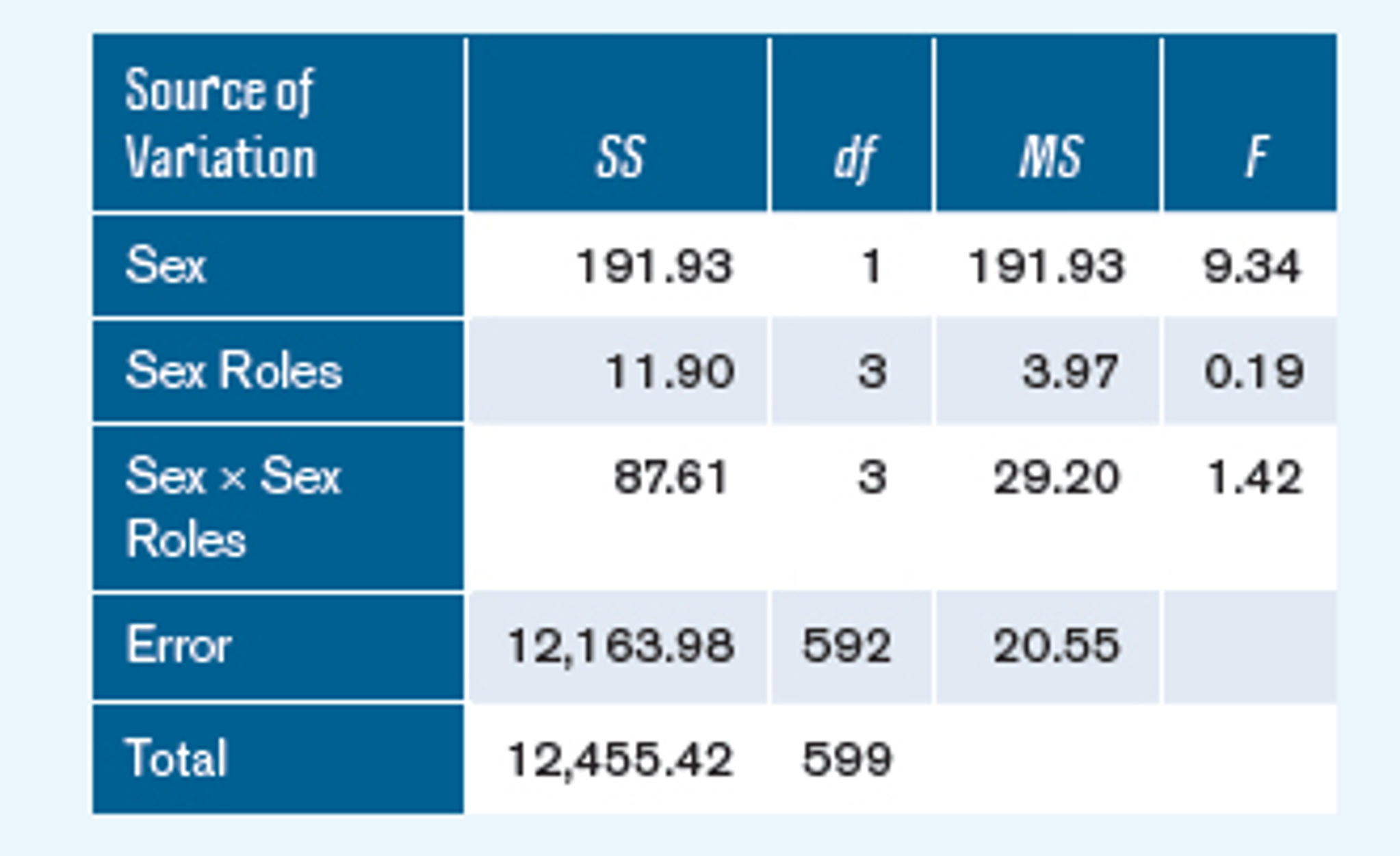Click the "Source of Variation" header cell
The width and height of the screenshot is (1400, 856).
coord(220,123)
